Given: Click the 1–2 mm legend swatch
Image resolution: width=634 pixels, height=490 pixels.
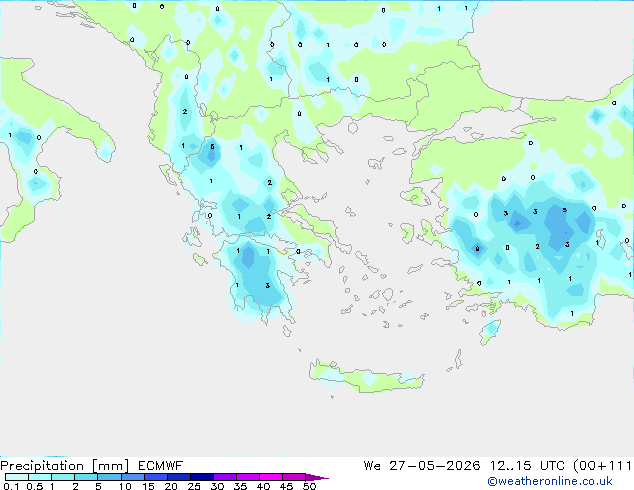Looking at the screenshot, I should [x=63, y=477].
